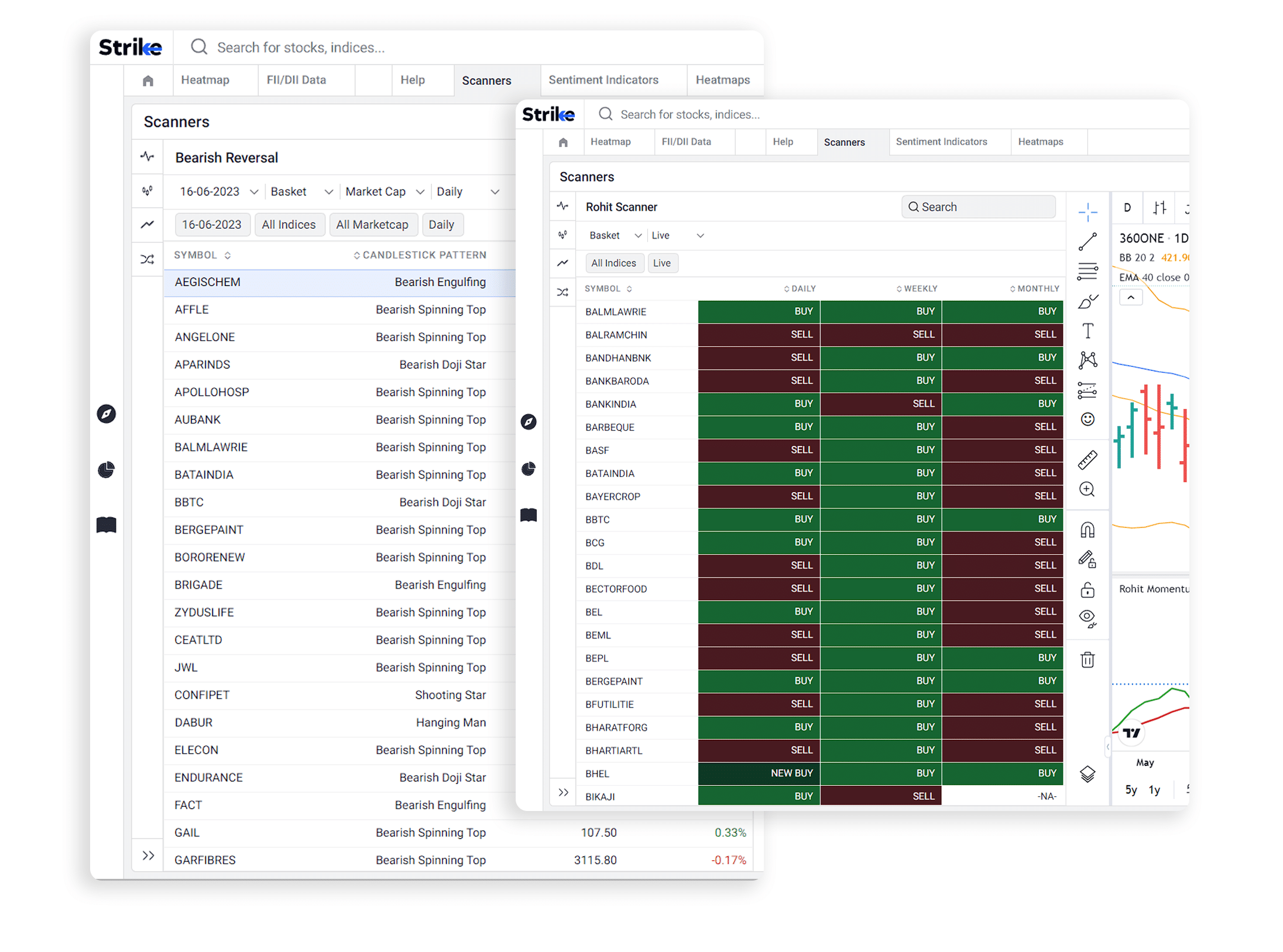Click the crosshair cursor tool
The image size is (1283, 952).
[1087, 212]
